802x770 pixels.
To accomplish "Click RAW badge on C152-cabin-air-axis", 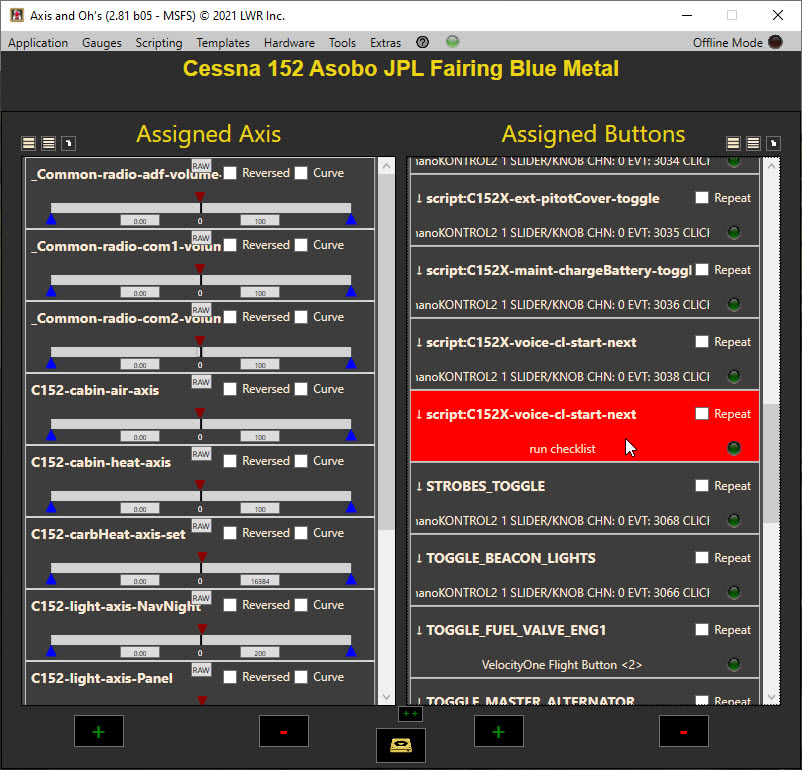I will [201, 382].
